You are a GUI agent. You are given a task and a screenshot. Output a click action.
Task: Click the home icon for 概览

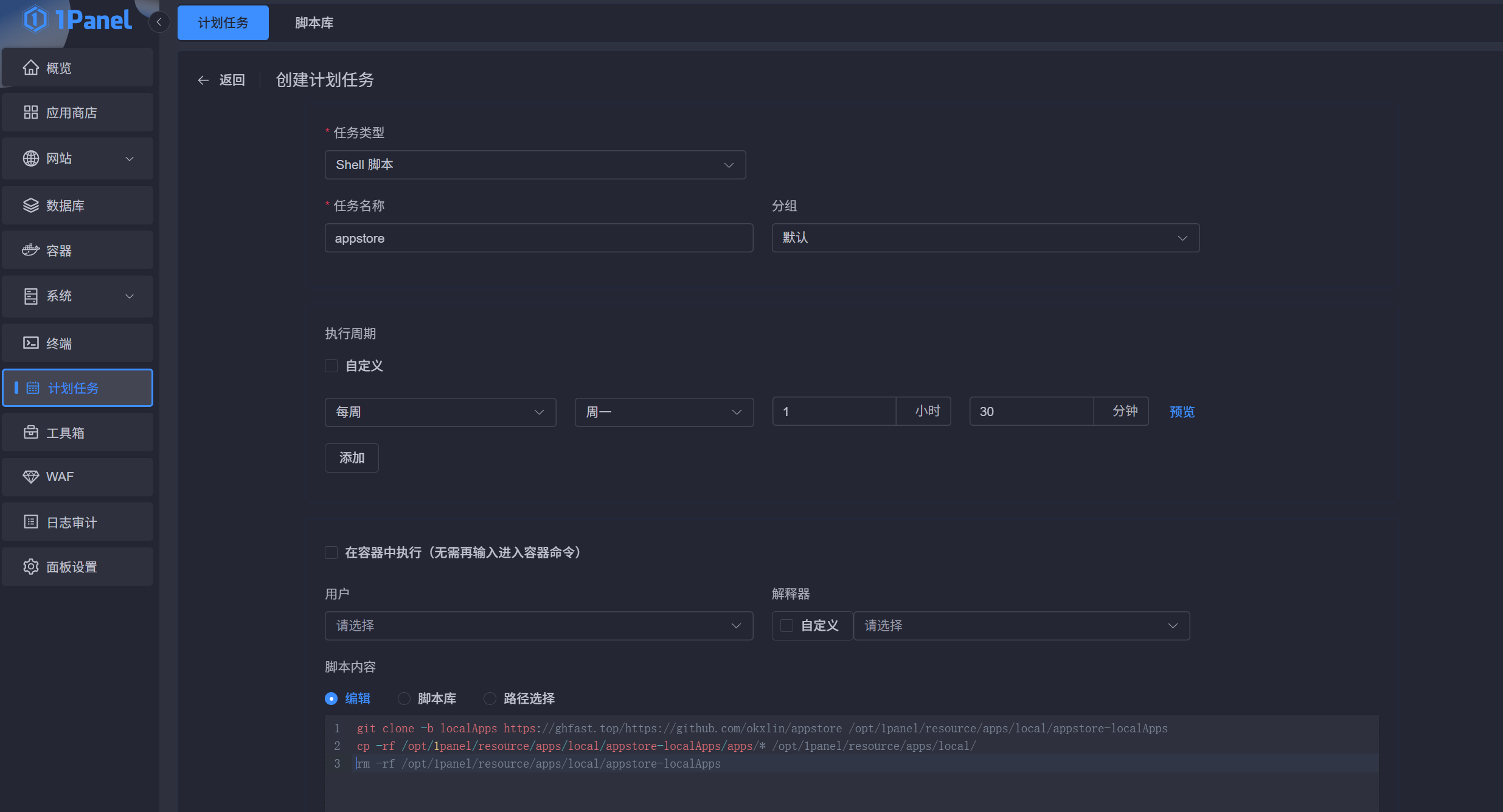30,68
